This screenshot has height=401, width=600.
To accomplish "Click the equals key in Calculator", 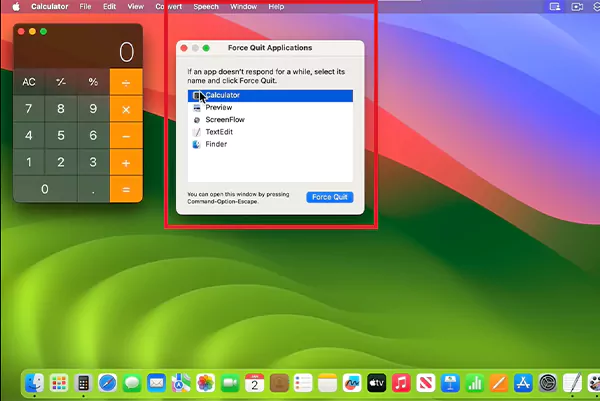I will (x=126, y=189).
